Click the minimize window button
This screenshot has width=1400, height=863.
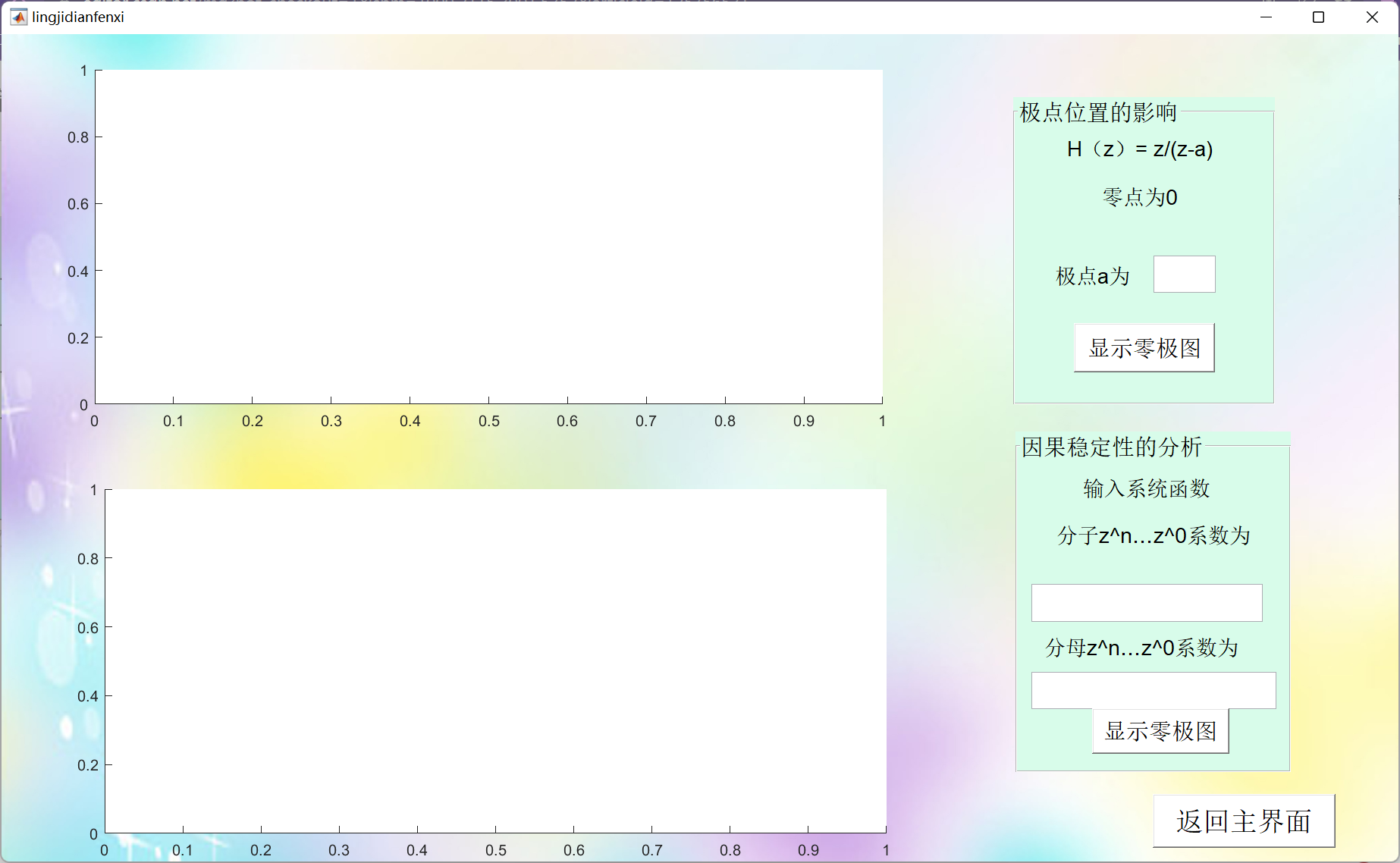[x=1265, y=16]
